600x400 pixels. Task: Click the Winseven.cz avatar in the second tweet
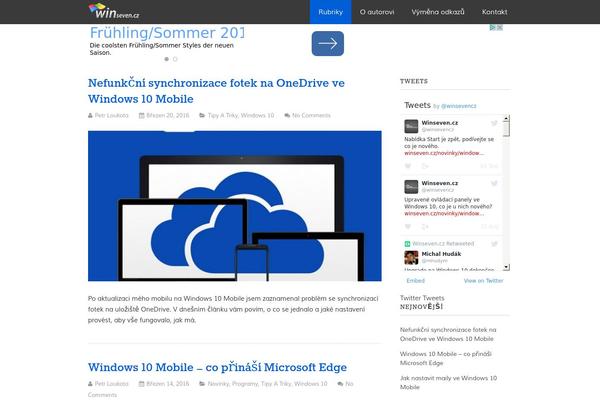[x=411, y=187]
